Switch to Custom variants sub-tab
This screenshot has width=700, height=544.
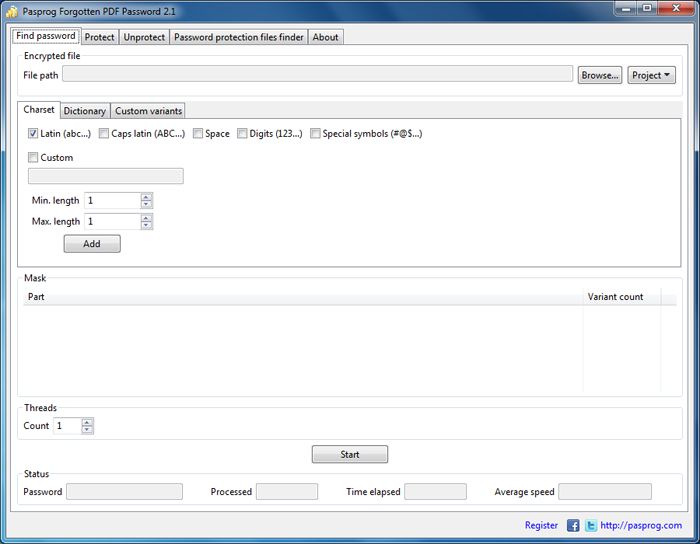coord(148,111)
